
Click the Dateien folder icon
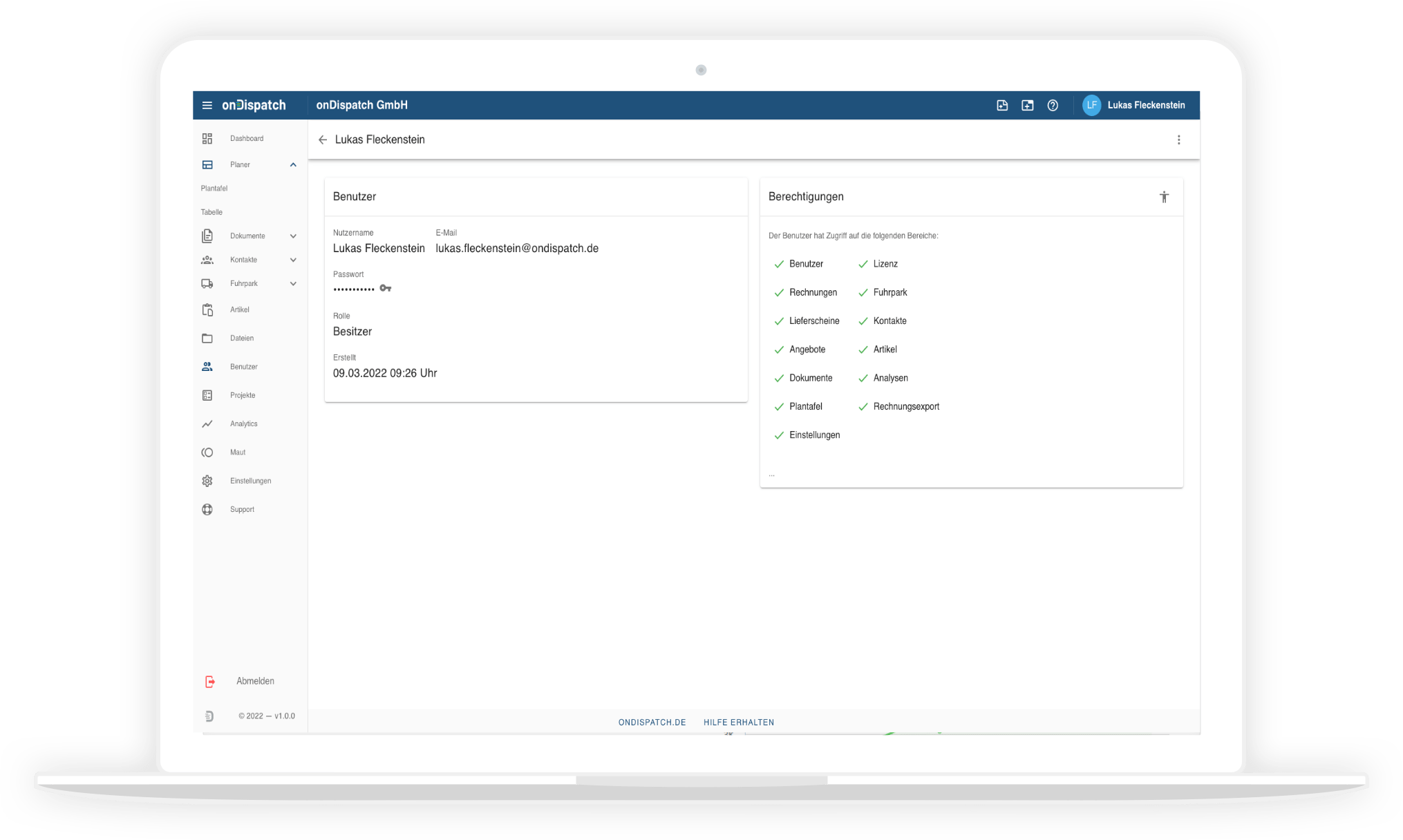click(207, 338)
